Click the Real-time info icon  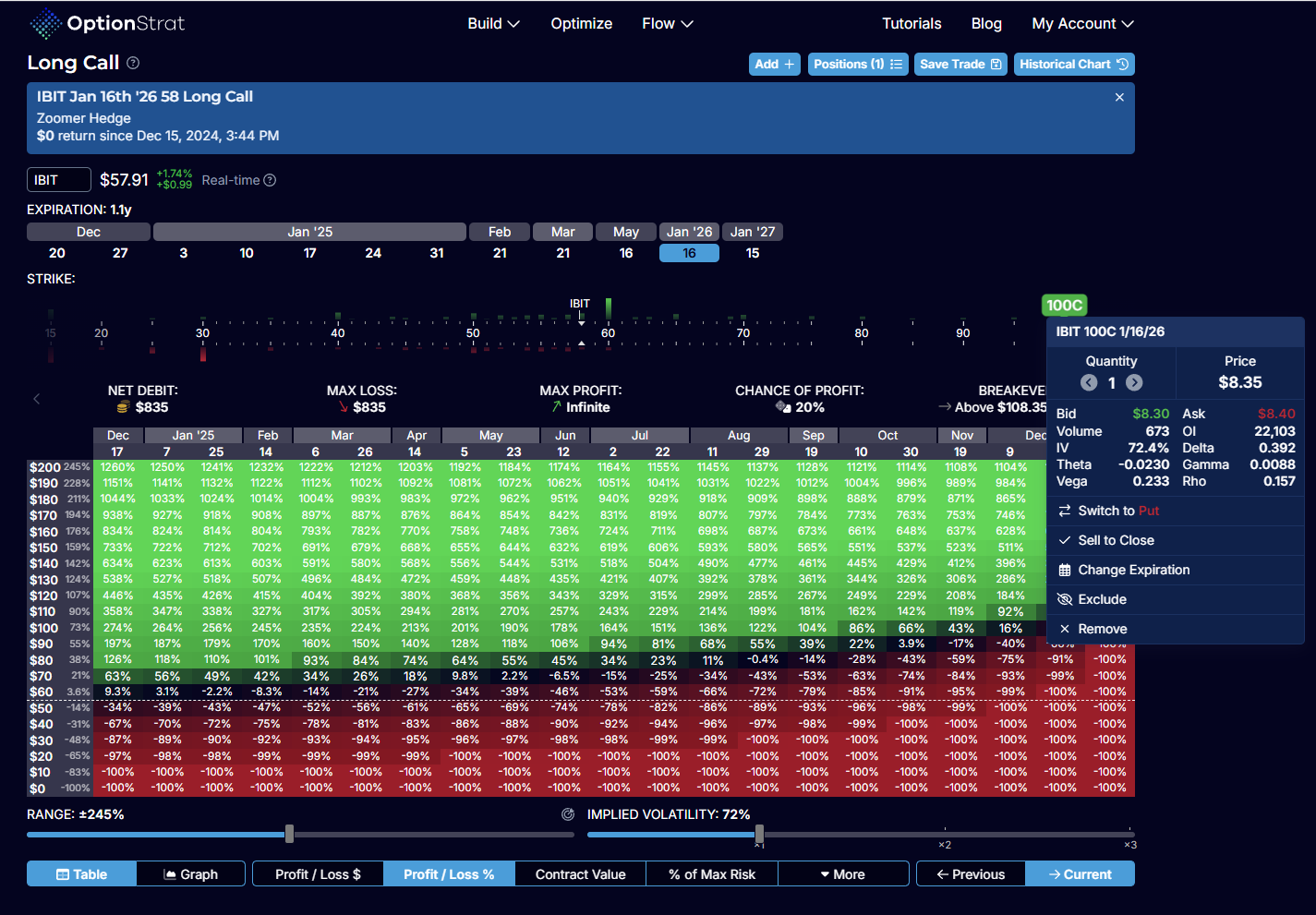click(270, 180)
